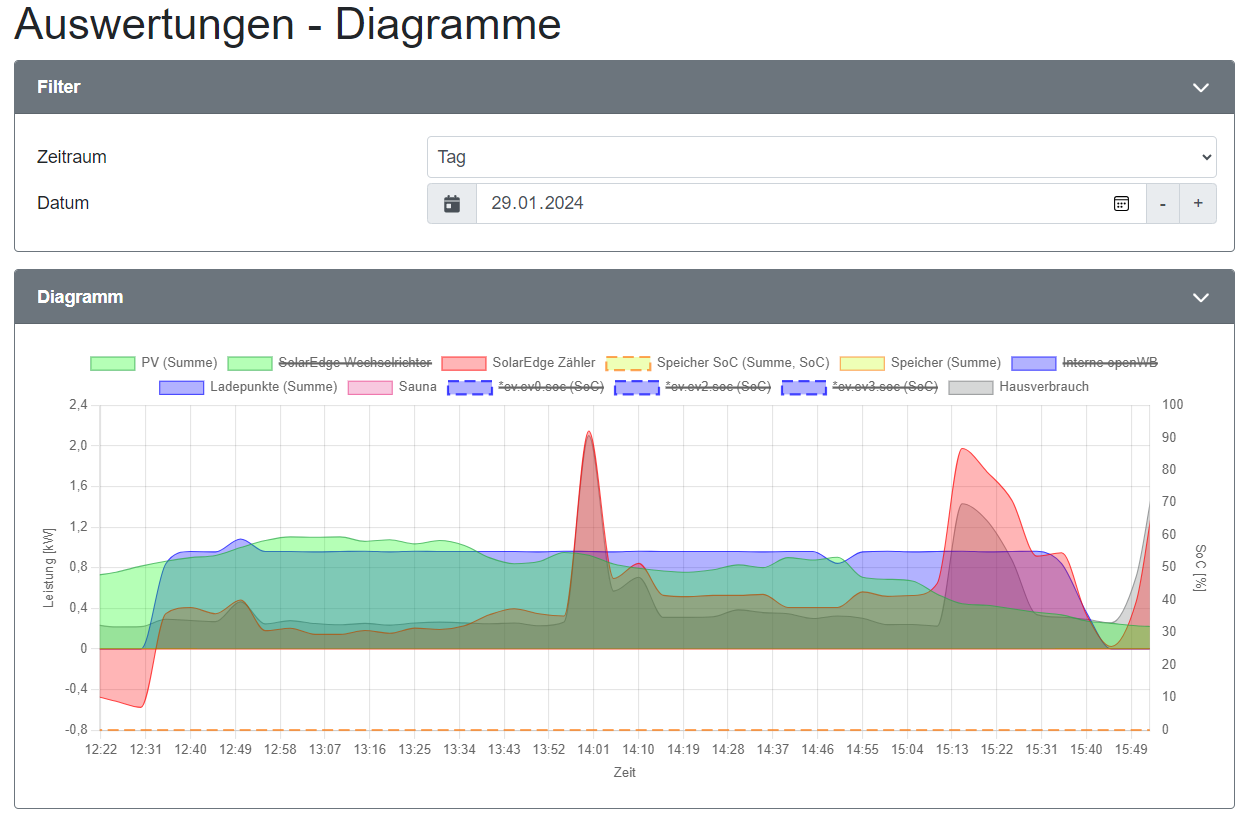1253x822 pixels.
Task: Advance to next day with plus button
Action: click(x=1198, y=204)
